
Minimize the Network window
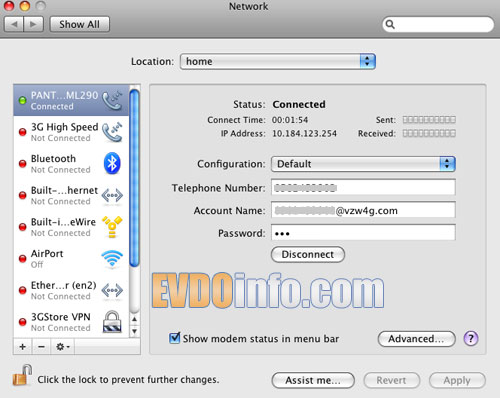(25, 6)
